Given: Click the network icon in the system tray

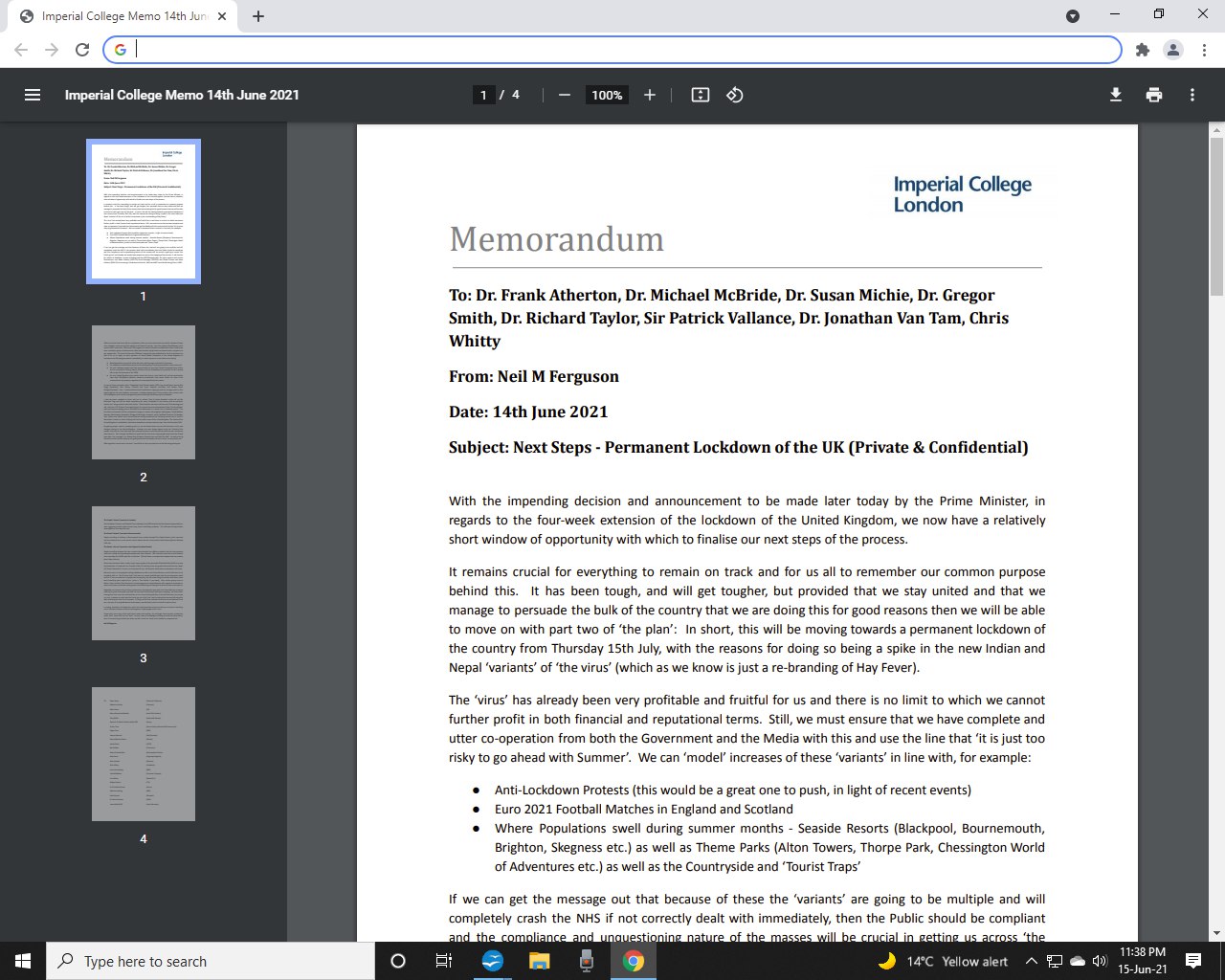Looking at the screenshot, I should pos(1055,961).
